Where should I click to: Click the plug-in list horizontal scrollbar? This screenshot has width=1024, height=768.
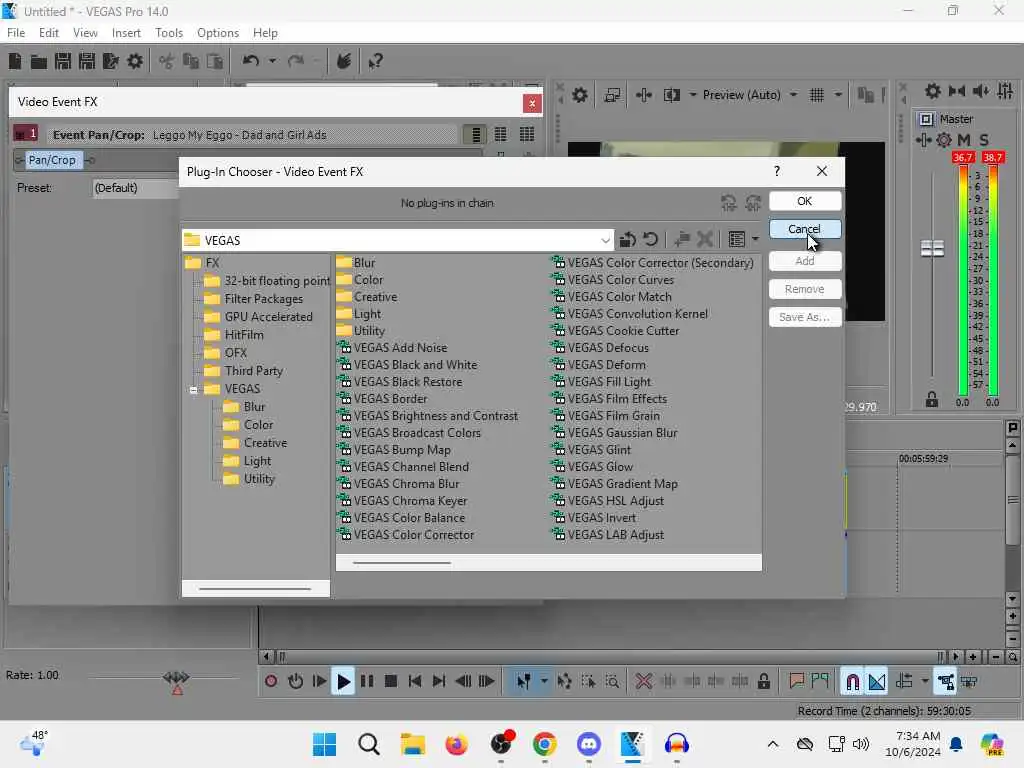coord(402,562)
